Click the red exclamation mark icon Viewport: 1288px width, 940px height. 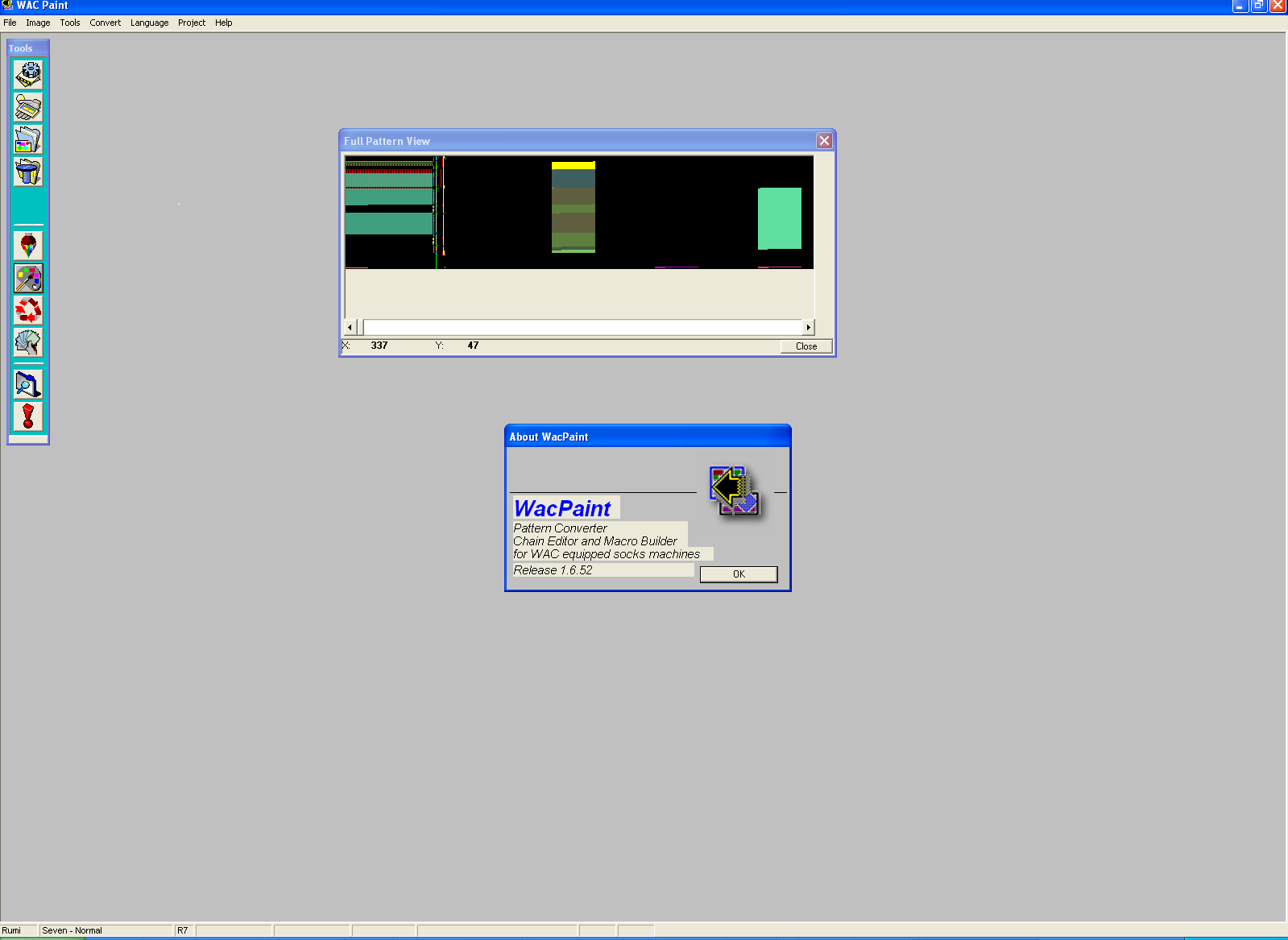pyautogui.click(x=28, y=416)
